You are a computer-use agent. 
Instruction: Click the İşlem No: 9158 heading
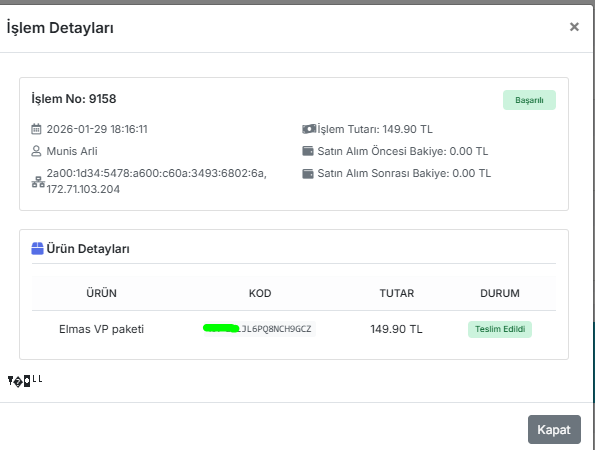click(x=74, y=99)
